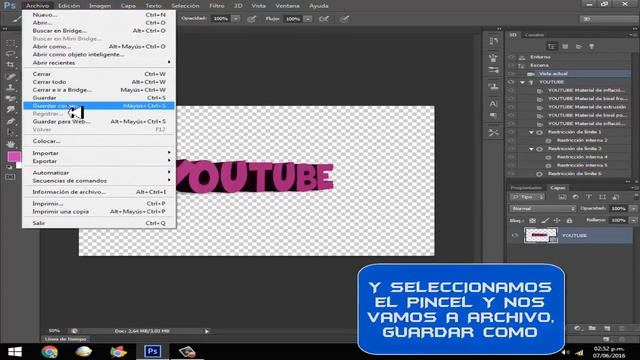Lock image pixels brush icon
The width and height of the screenshot is (640, 360).
click(545, 220)
